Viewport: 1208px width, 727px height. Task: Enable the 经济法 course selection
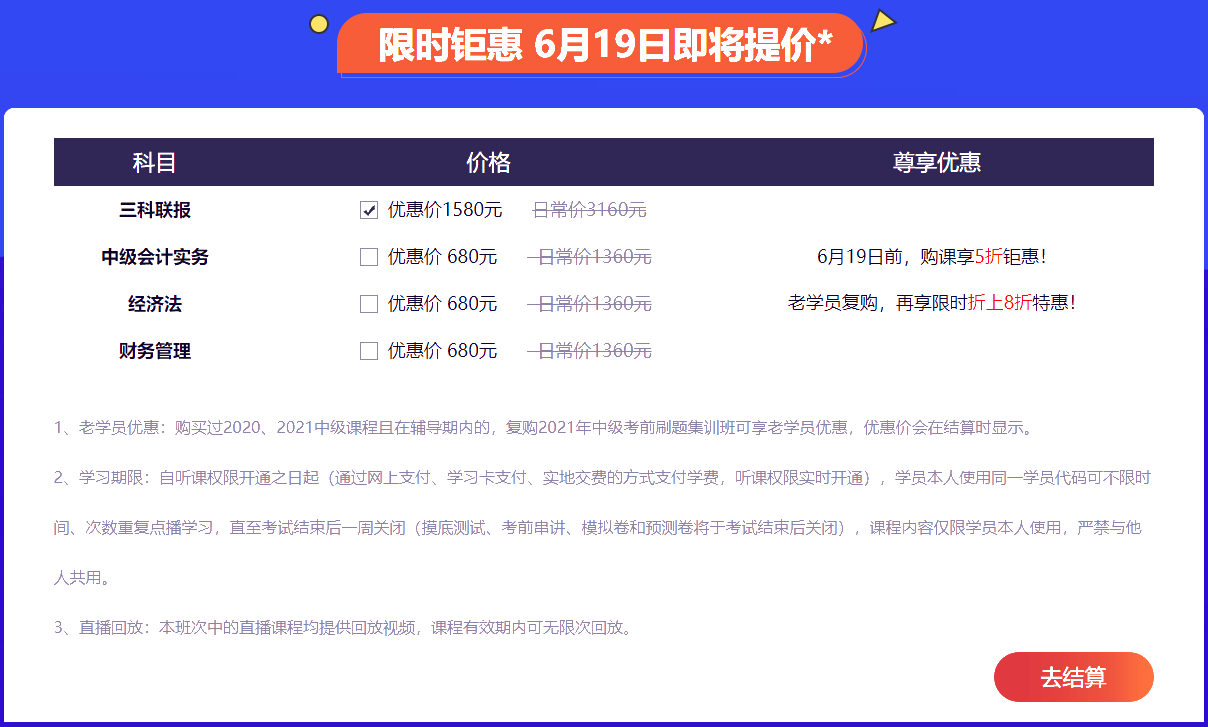coord(368,303)
